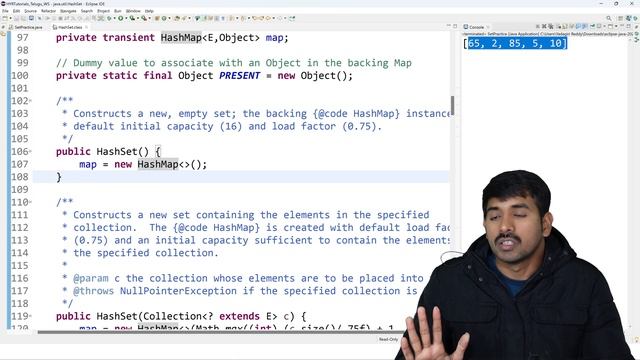
Task: Open the Window menu
Action: [x=133, y=11]
